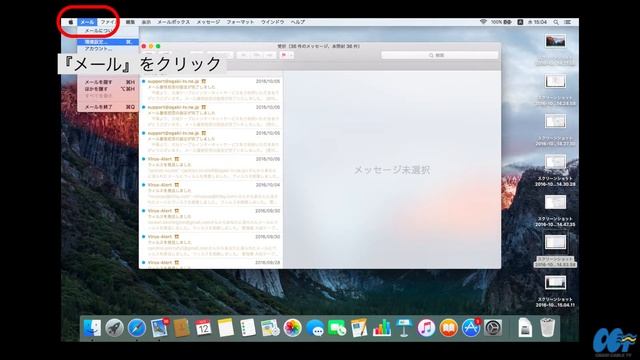The width and height of the screenshot is (640, 360).
Task: Open the flag color dropdown arrow
Action: point(291,55)
